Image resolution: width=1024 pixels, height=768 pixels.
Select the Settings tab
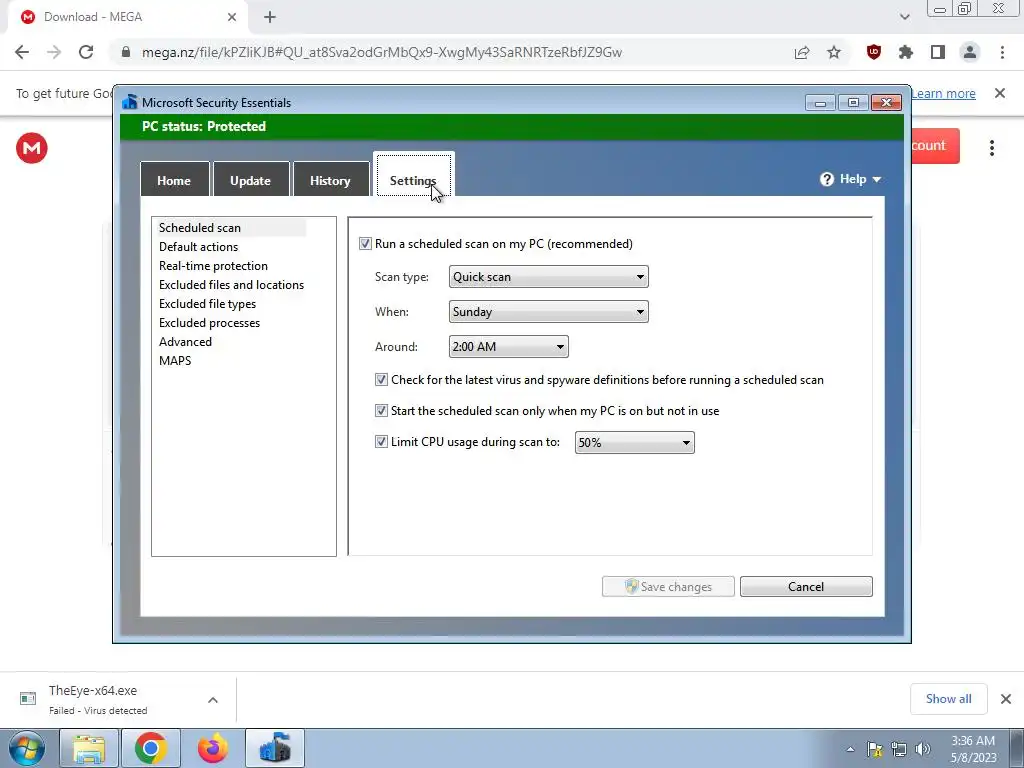pyautogui.click(x=413, y=176)
